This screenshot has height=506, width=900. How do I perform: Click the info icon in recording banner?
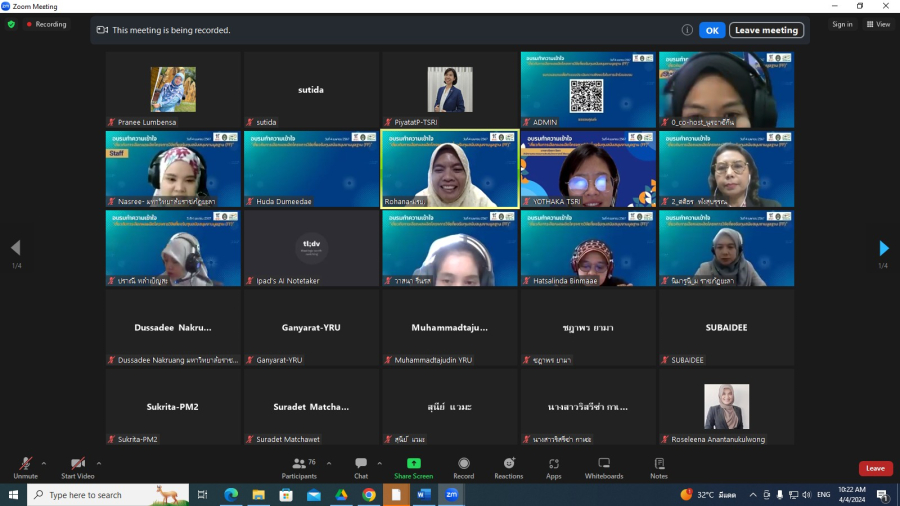click(687, 30)
